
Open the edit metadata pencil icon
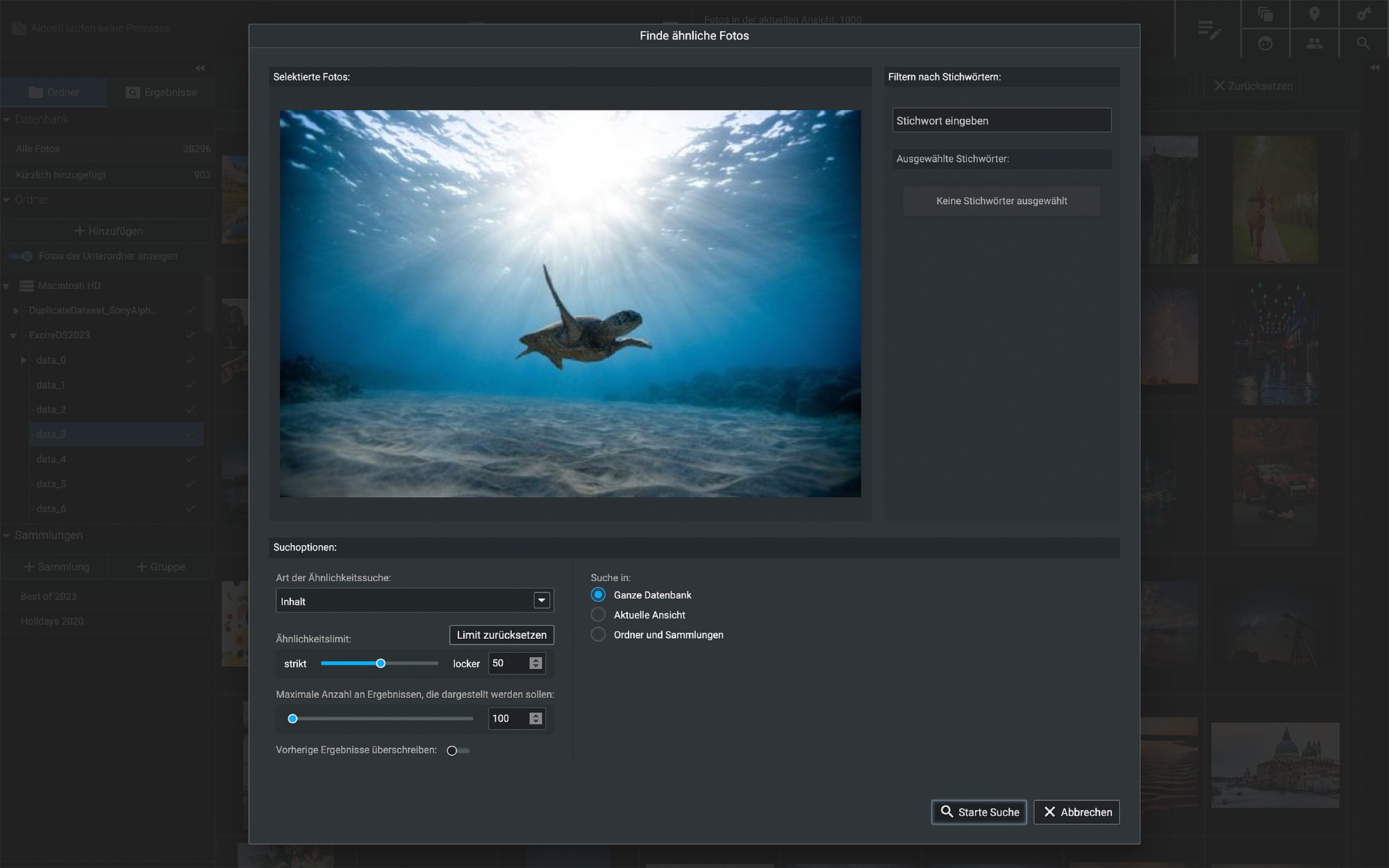(x=1209, y=29)
